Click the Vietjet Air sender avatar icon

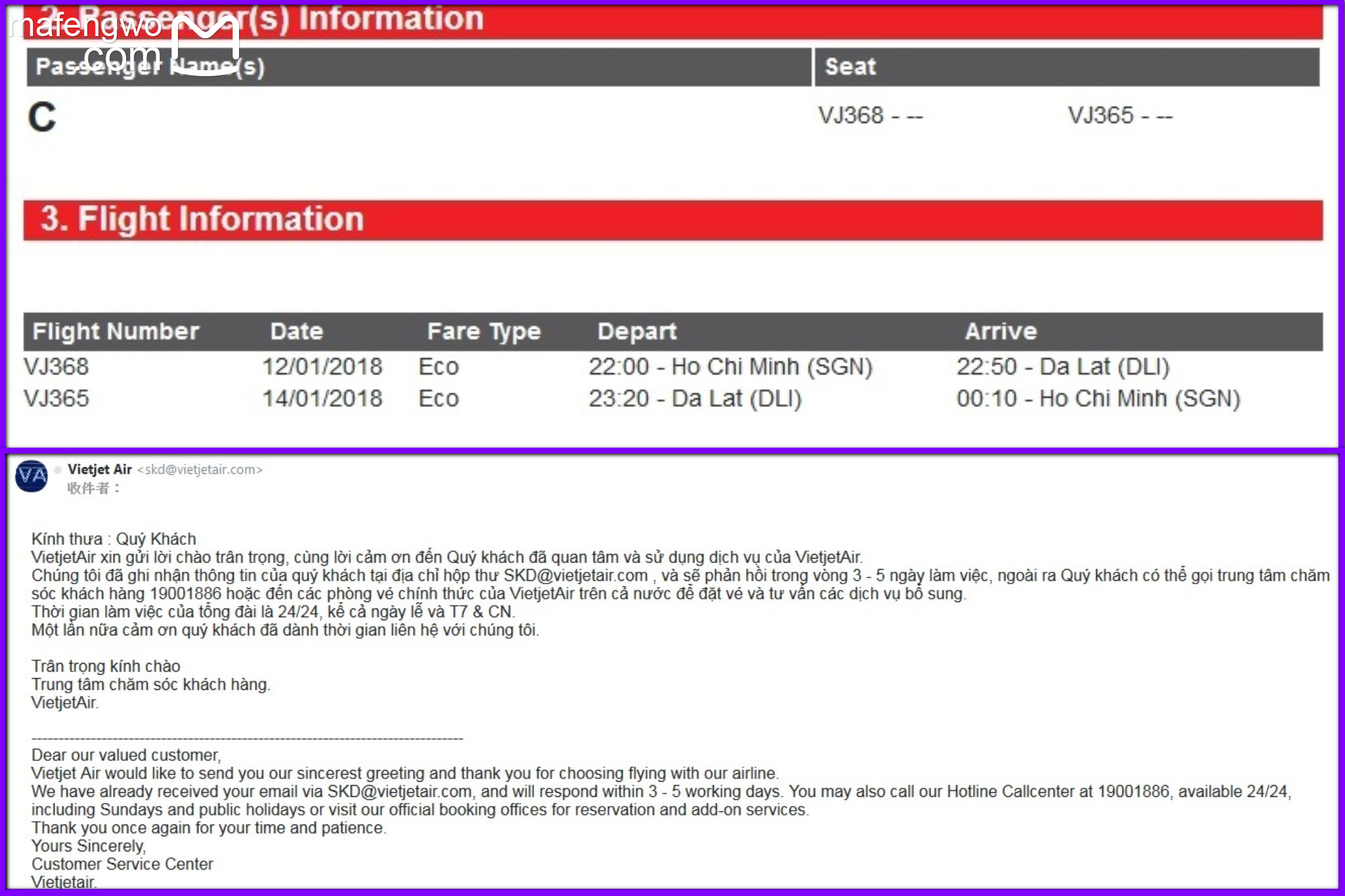32,477
